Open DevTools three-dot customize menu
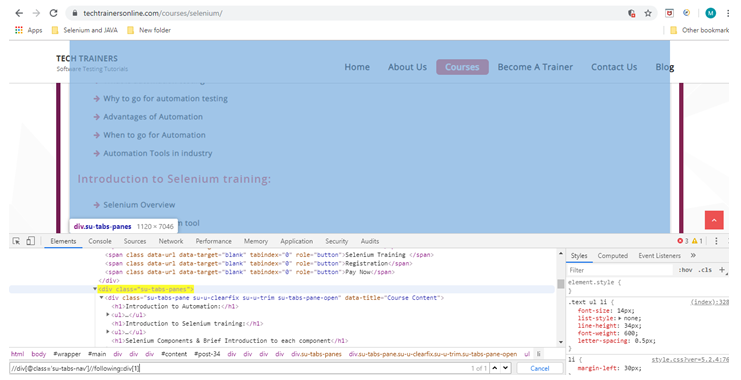Screen dimensions: 741x380 coord(716,241)
